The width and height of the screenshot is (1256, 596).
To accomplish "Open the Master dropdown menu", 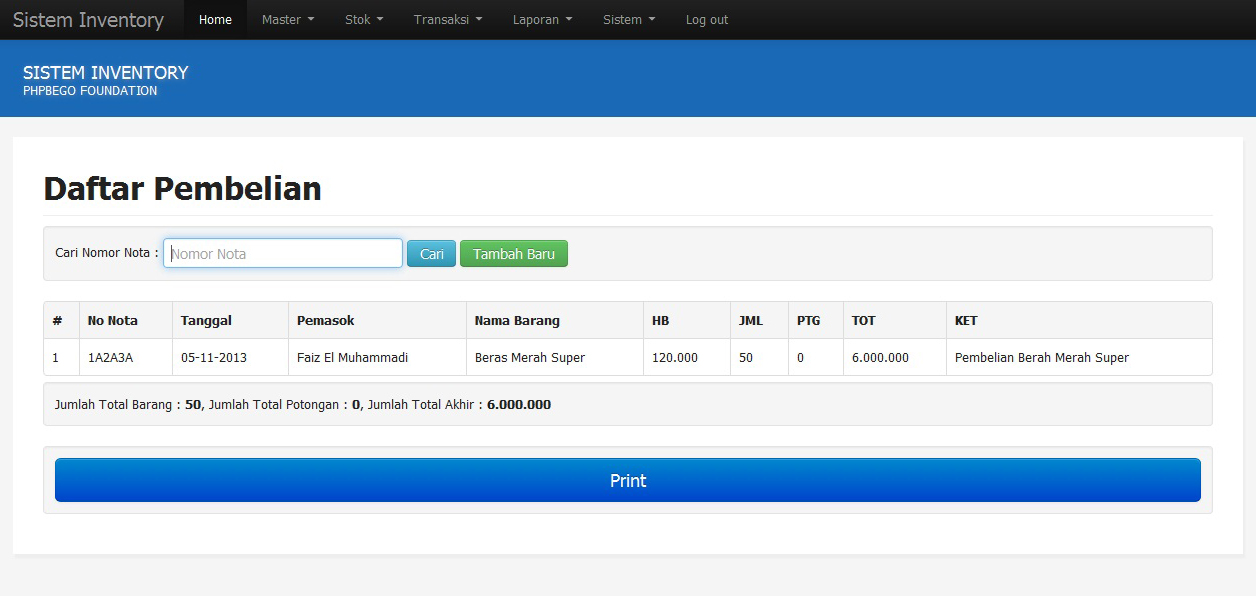I will [x=287, y=20].
